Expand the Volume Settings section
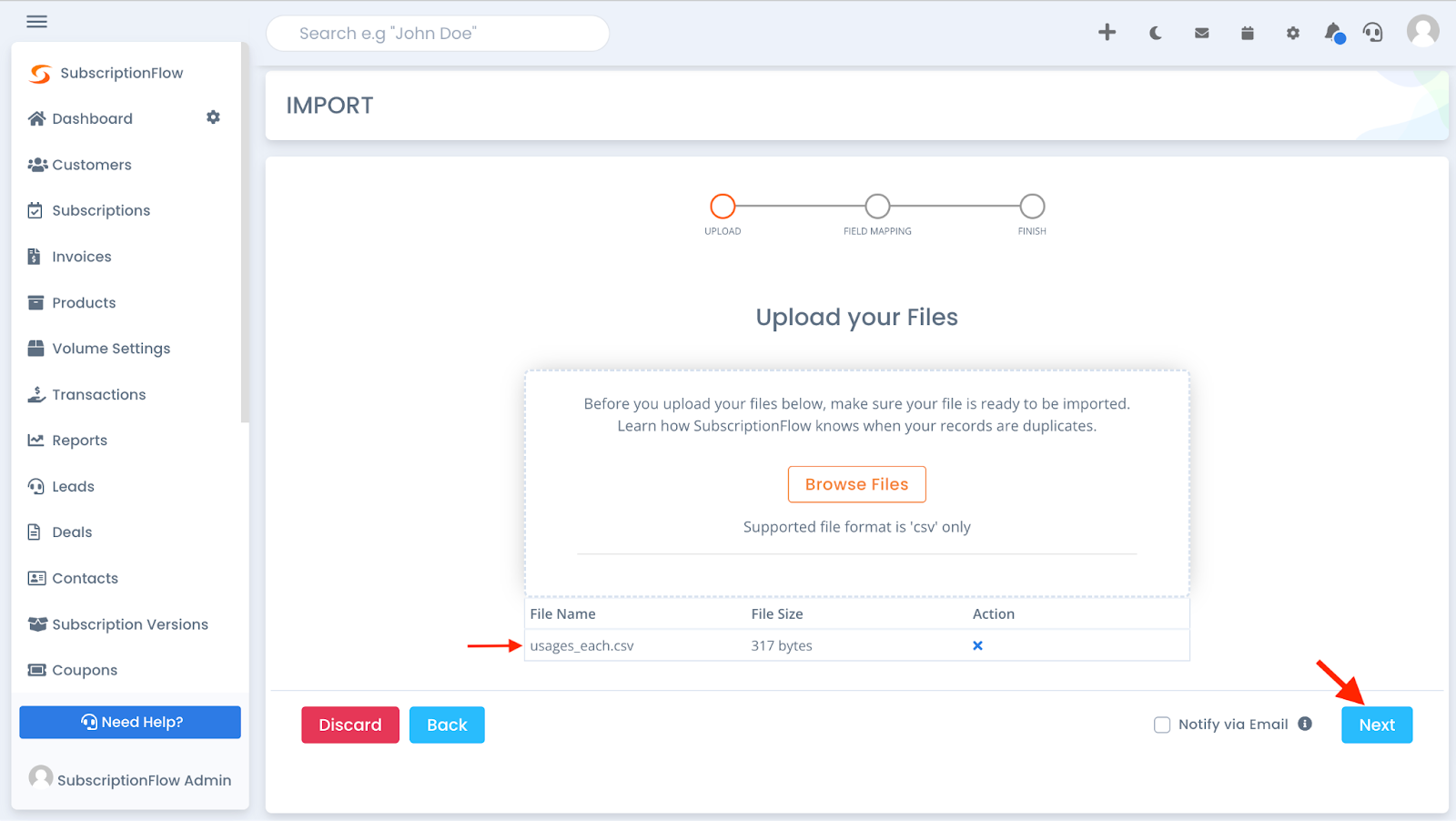The width and height of the screenshot is (1456, 821). coord(111,348)
